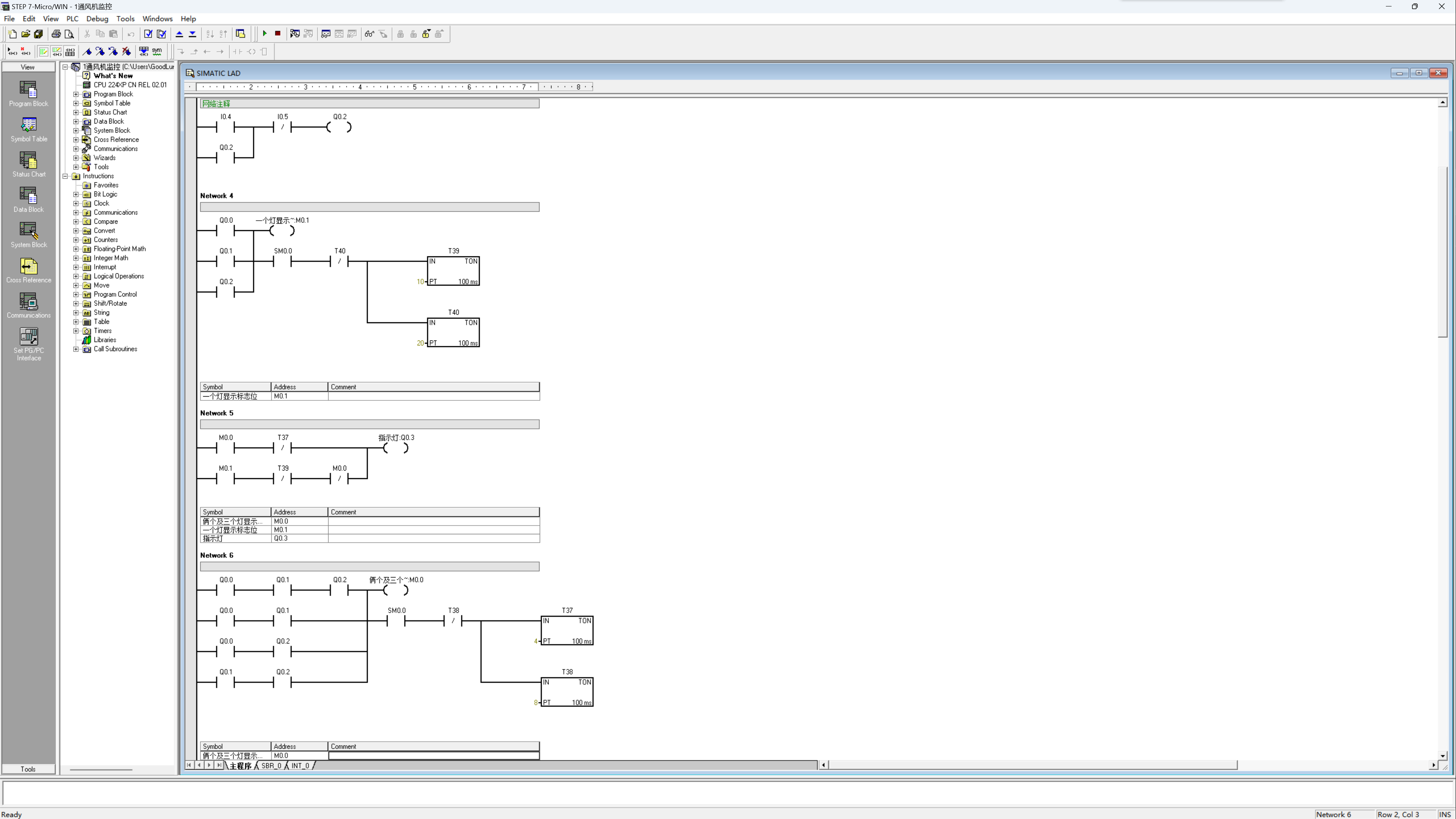Screen dimensions: 1456x819
Task: Open the PLC menu
Action: click(x=72, y=18)
